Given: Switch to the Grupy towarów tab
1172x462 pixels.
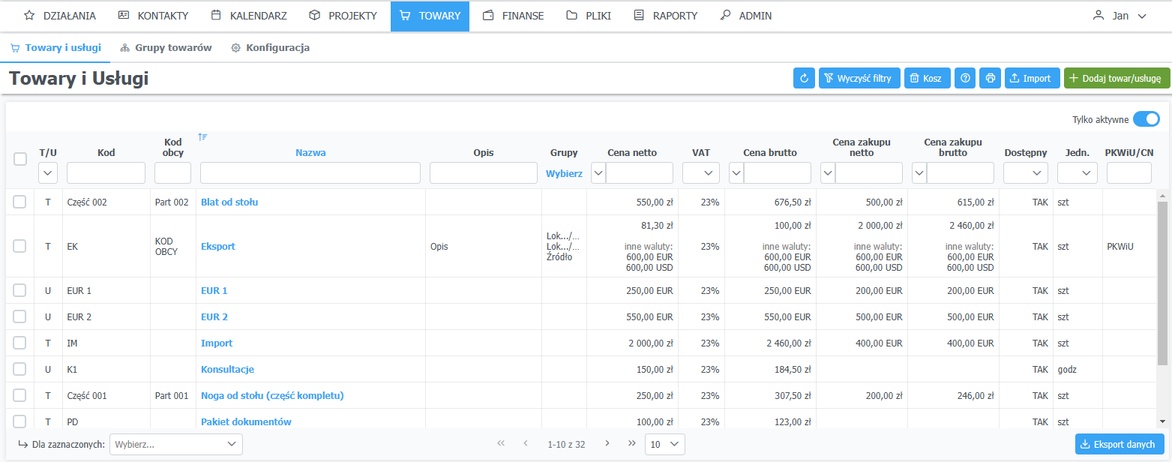Looking at the screenshot, I should (x=165, y=48).
